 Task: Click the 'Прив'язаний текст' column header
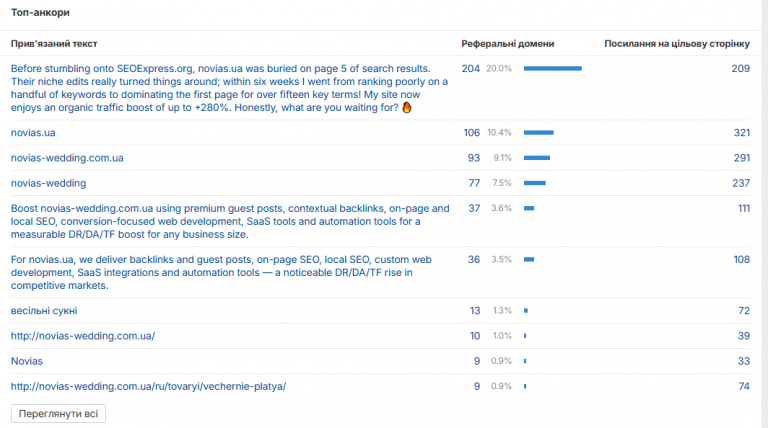[54, 44]
